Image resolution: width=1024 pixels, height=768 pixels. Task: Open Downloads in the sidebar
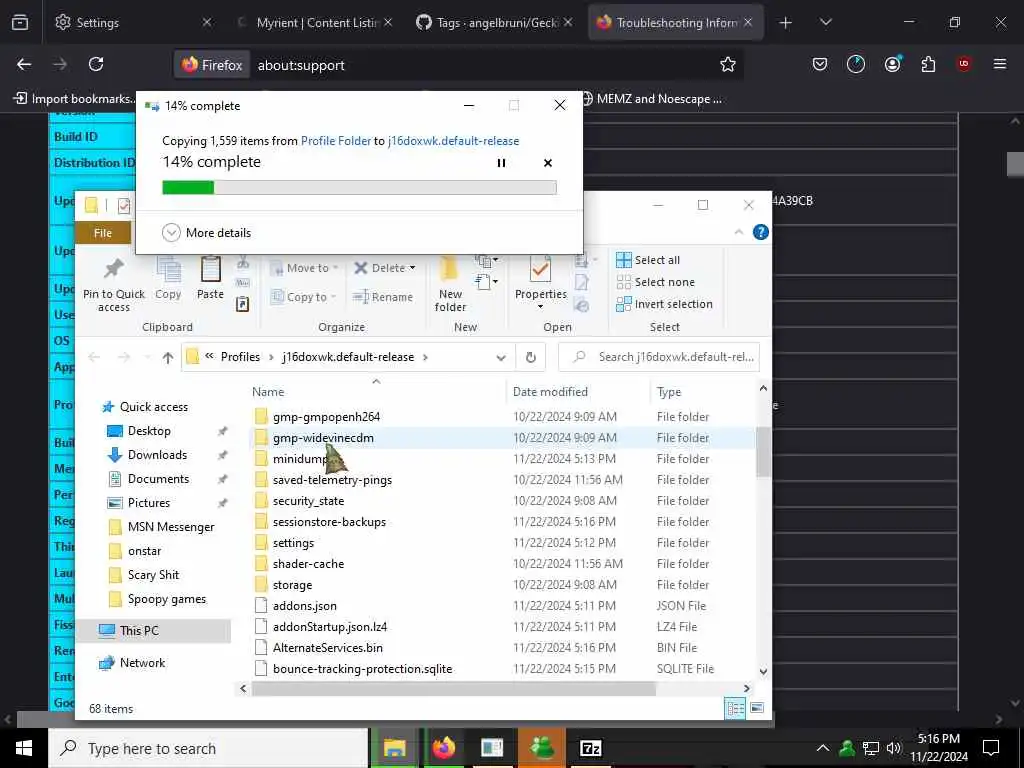pos(157,455)
